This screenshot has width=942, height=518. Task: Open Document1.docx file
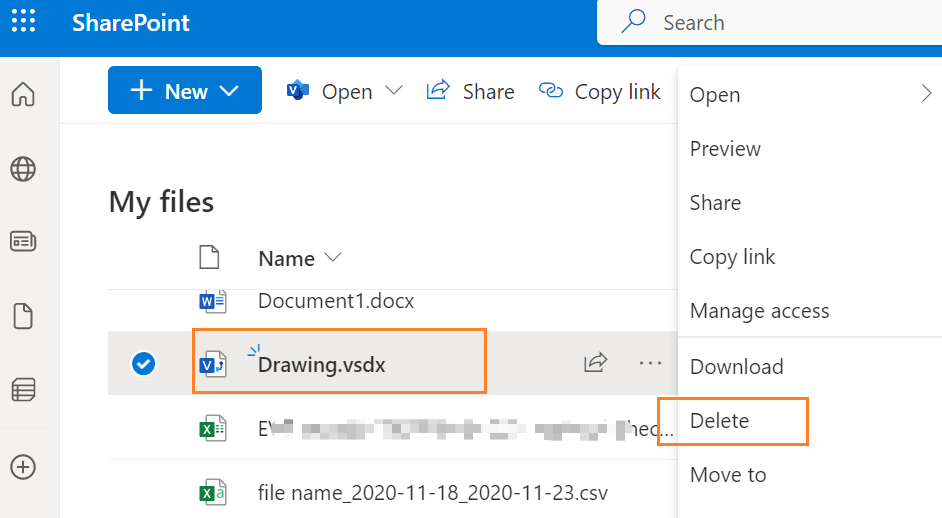pos(336,300)
